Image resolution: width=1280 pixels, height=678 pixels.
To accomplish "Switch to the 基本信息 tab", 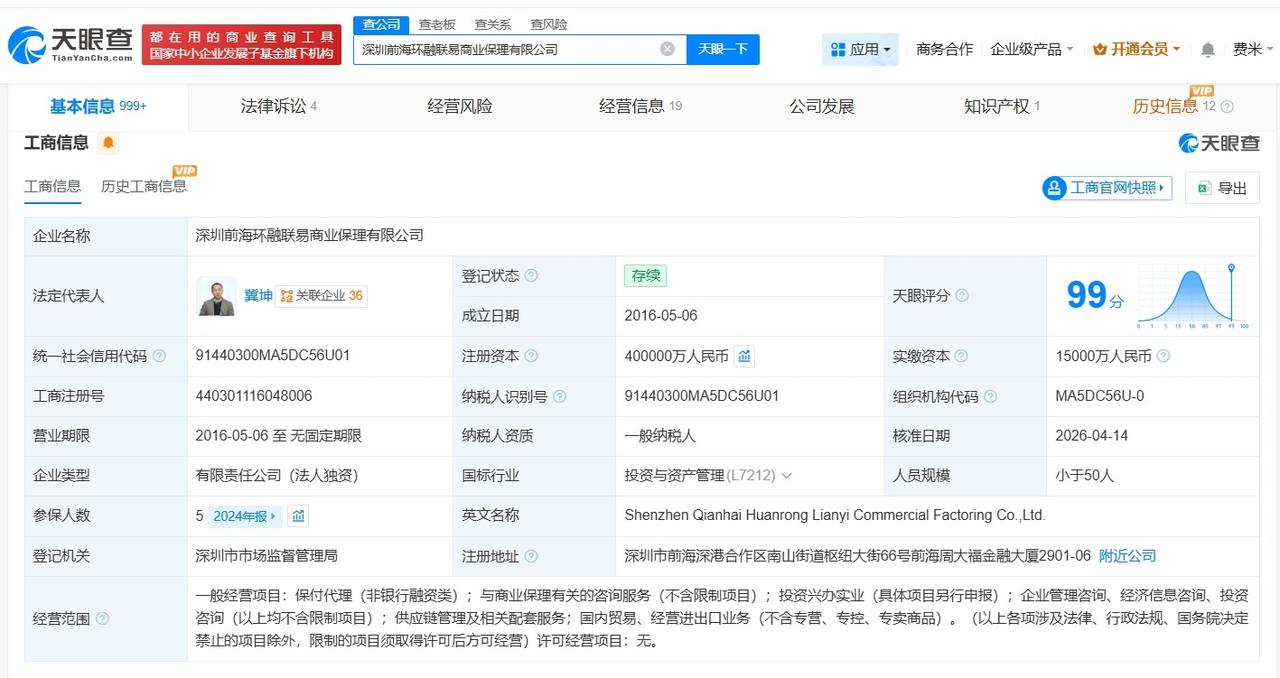I will click(98, 106).
